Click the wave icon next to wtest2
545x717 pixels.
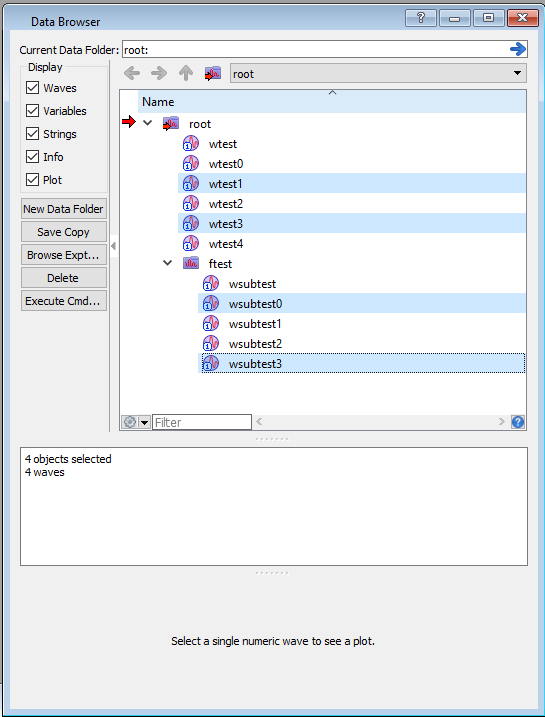tap(191, 203)
